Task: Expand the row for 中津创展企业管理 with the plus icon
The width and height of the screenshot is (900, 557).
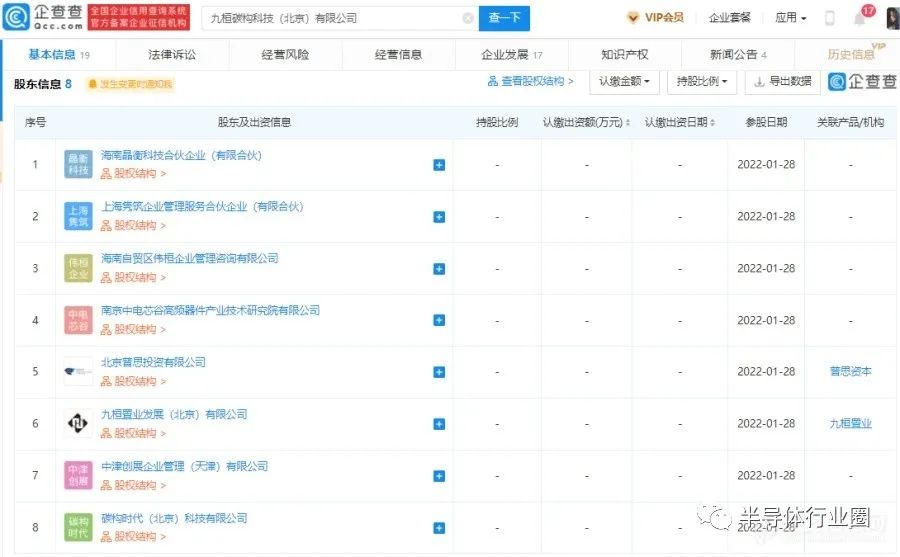Action: pos(439,476)
